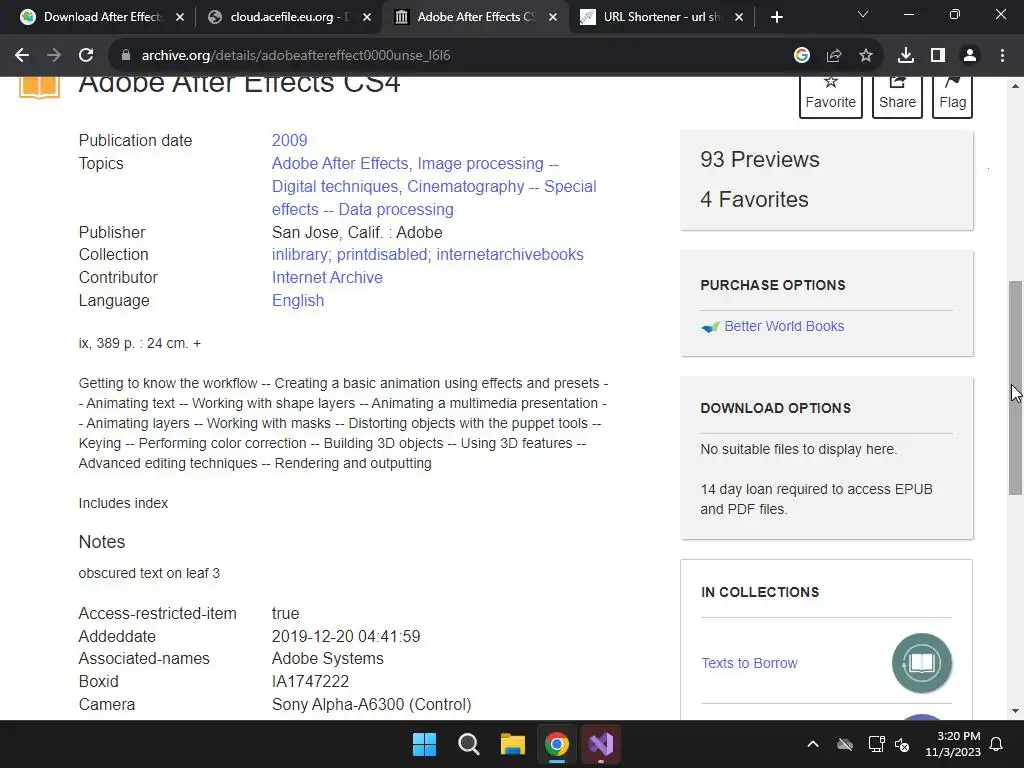This screenshot has height=768, width=1024.
Task: Open Adobe After Effects topic link
Action: 340,163
